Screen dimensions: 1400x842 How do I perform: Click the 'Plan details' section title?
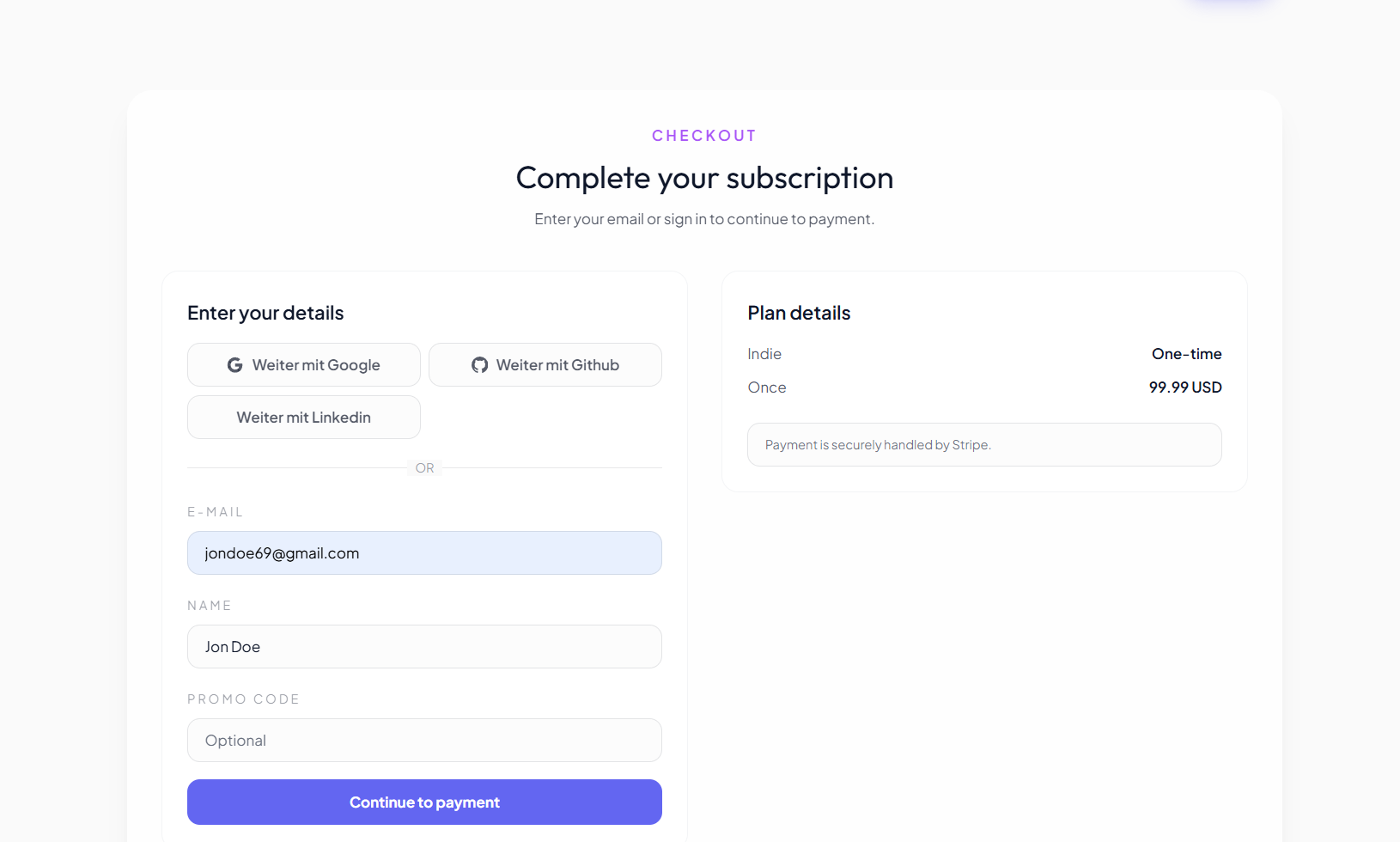coord(798,313)
